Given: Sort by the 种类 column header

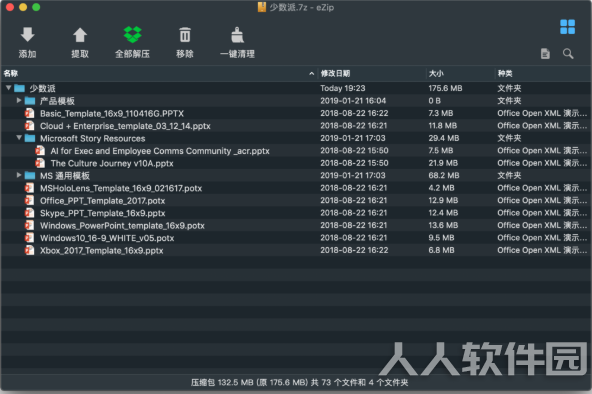Looking at the screenshot, I should (543, 73).
